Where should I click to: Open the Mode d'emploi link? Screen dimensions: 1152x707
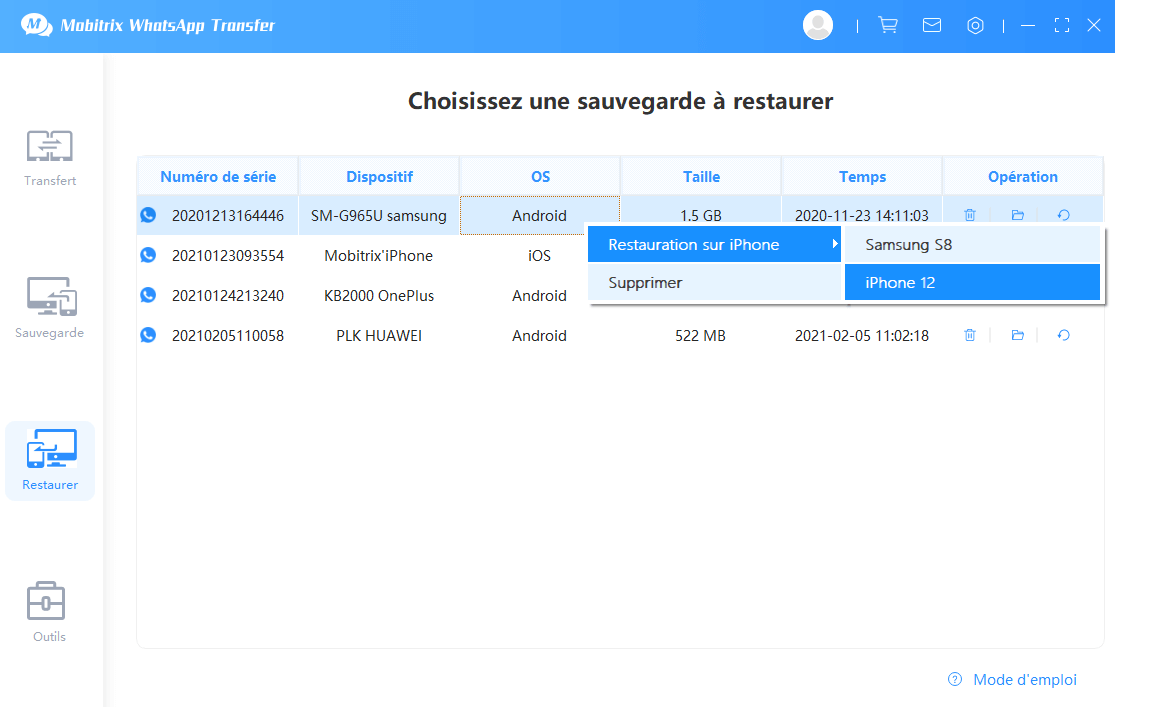click(1025, 680)
